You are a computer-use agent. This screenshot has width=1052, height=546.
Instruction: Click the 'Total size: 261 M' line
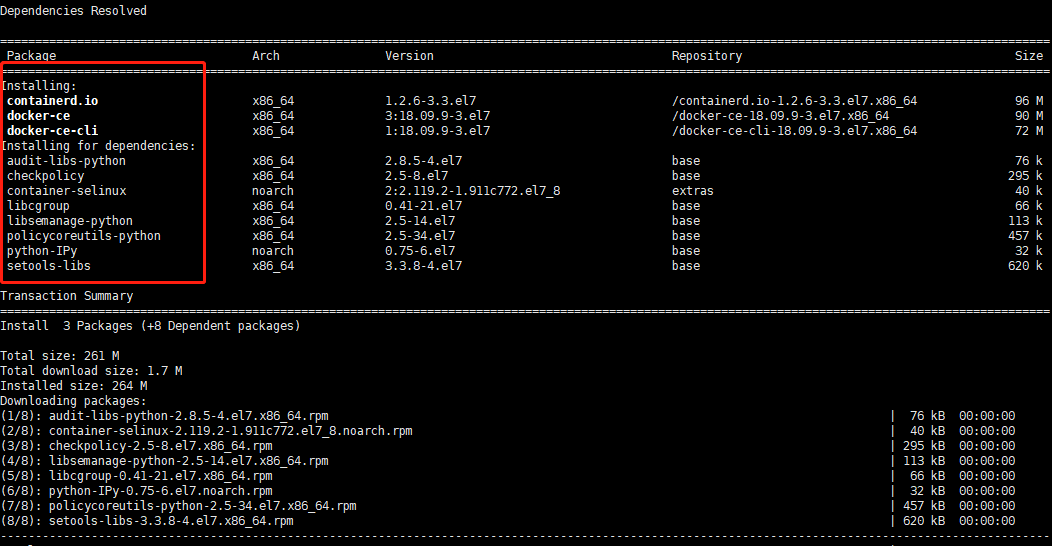coord(60,356)
